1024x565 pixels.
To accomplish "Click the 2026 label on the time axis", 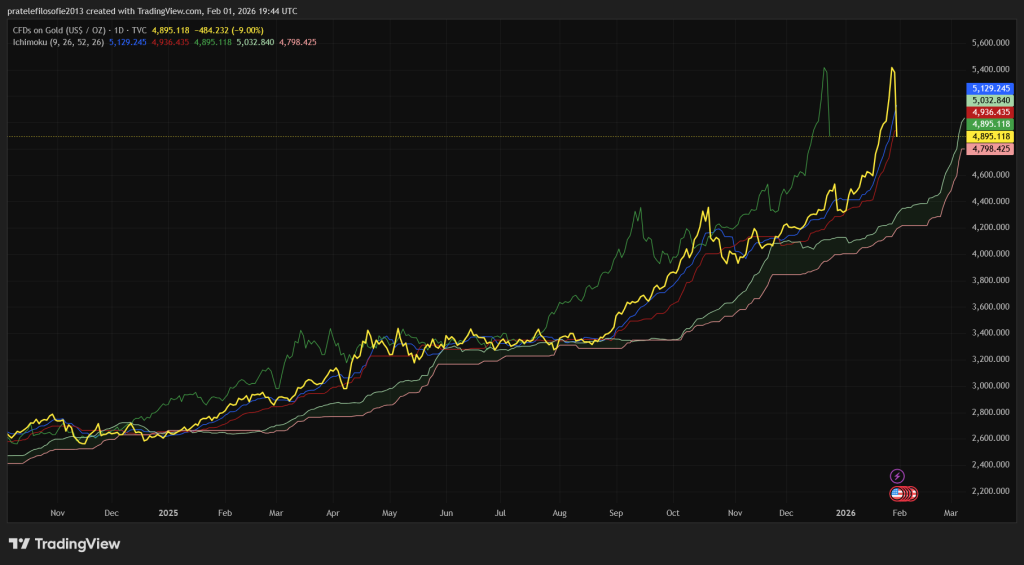I will pyautogui.click(x=846, y=512).
